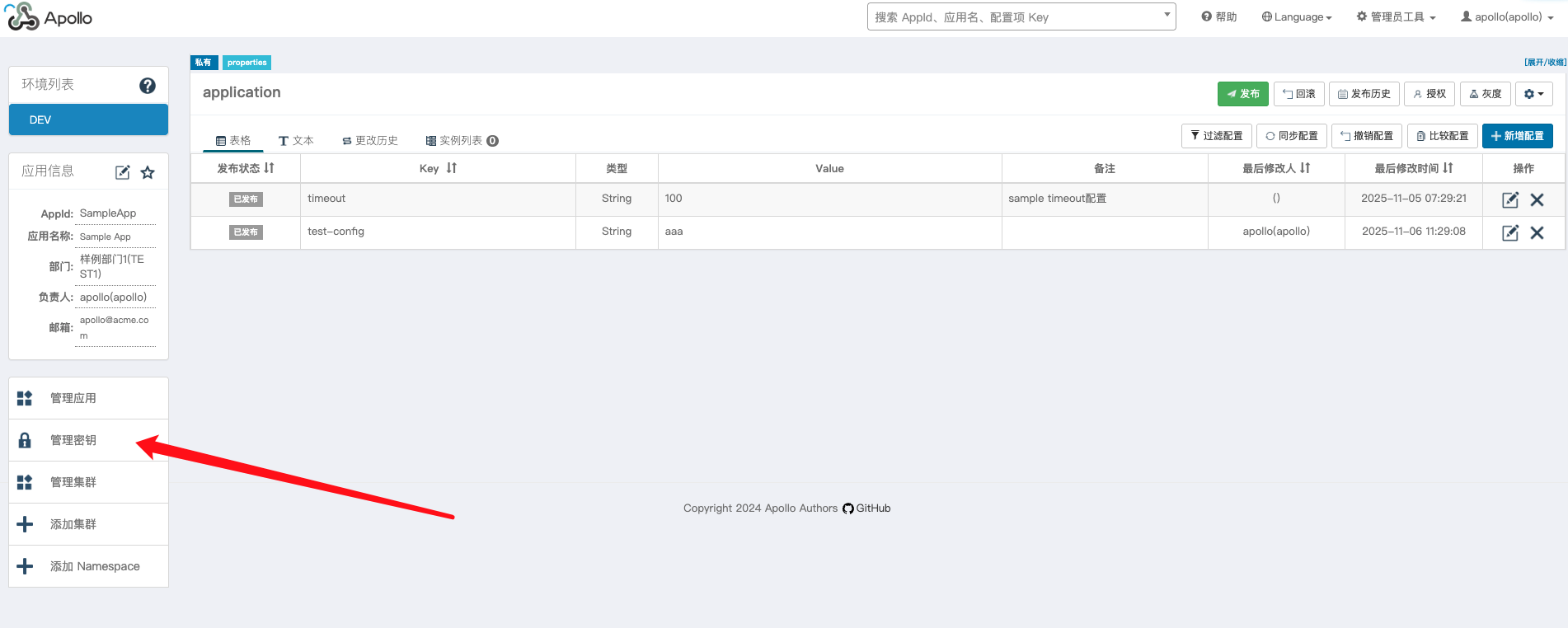This screenshot has height=628, width=1568.
Task: Open Language dropdown menu
Action: (x=1297, y=16)
